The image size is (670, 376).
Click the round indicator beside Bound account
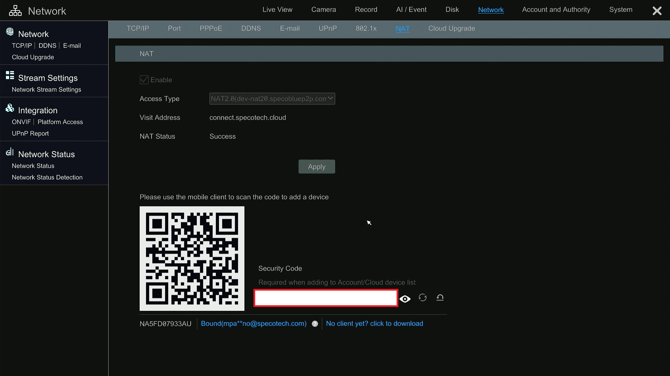coord(315,324)
